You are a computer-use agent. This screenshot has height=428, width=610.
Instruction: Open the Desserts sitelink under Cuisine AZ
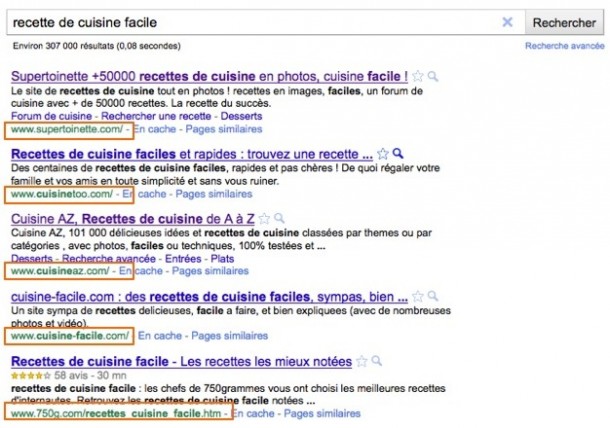click(x=32, y=259)
